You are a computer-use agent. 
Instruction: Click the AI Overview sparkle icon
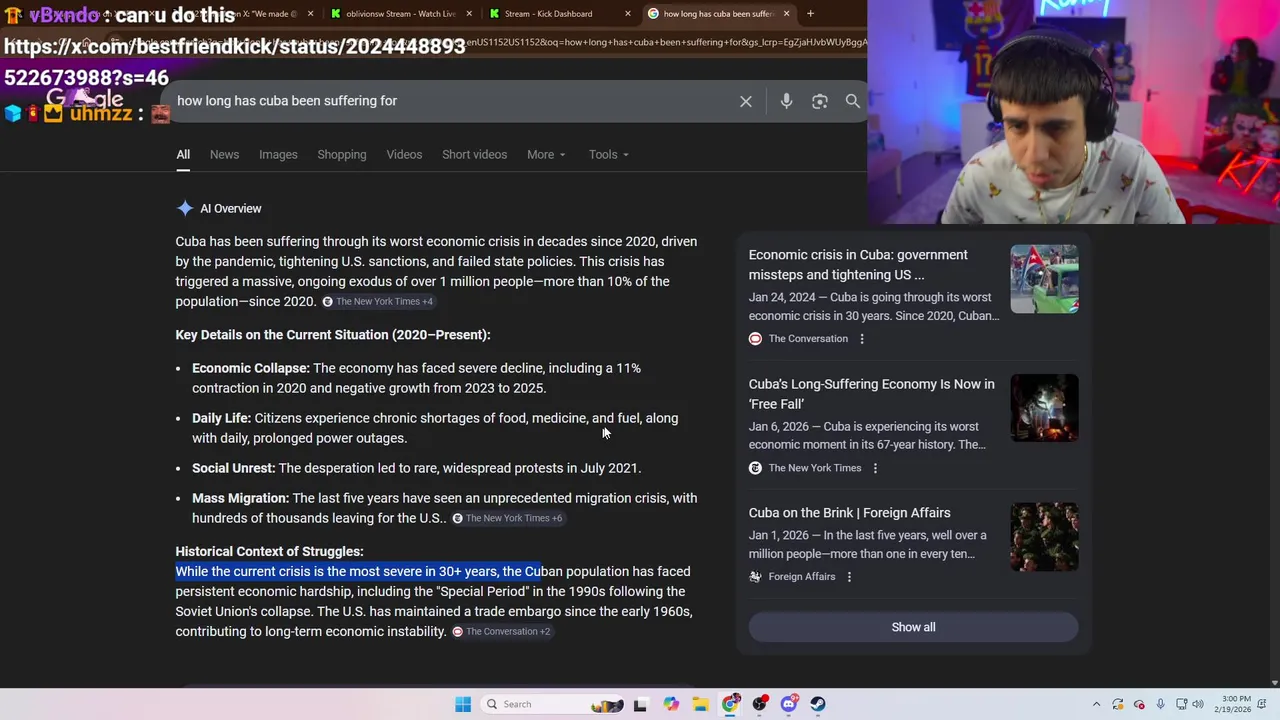click(x=185, y=208)
